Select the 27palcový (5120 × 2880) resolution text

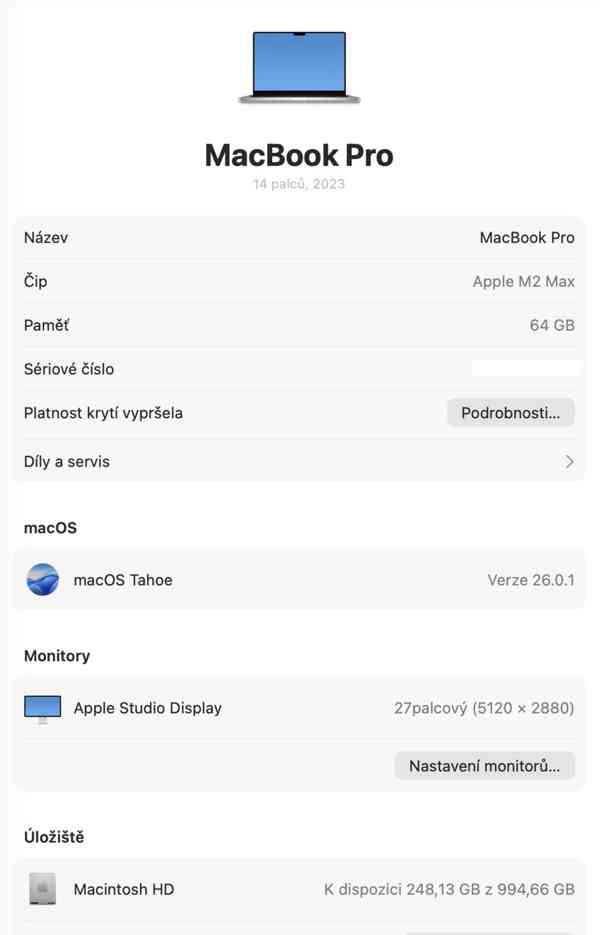[x=484, y=708]
